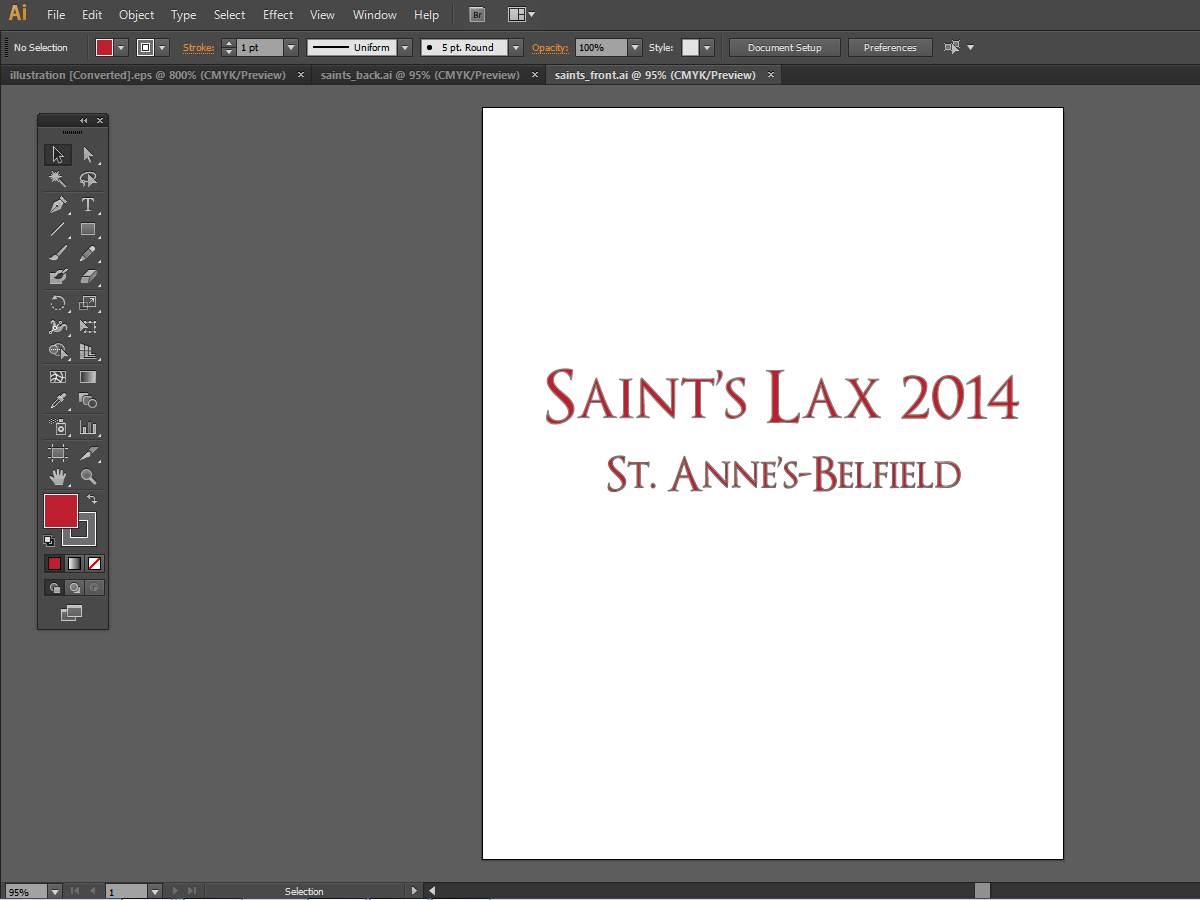This screenshot has width=1200, height=900.
Task: Select the Pen tool
Action: [x=58, y=205]
